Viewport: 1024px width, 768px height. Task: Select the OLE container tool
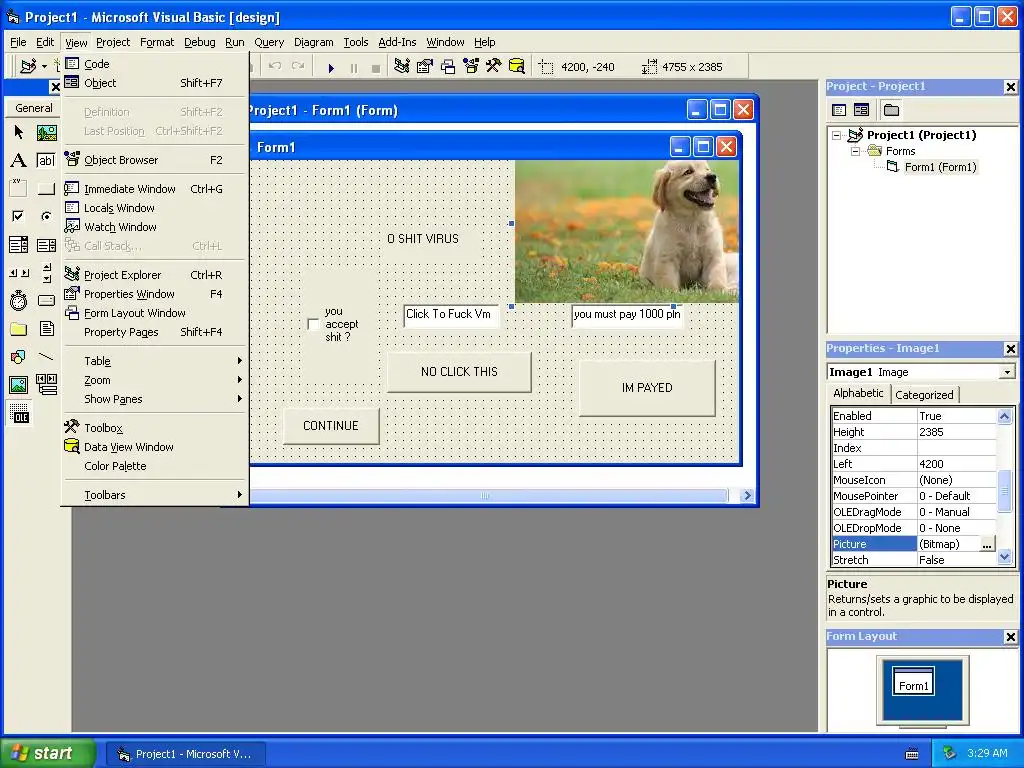[18, 413]
